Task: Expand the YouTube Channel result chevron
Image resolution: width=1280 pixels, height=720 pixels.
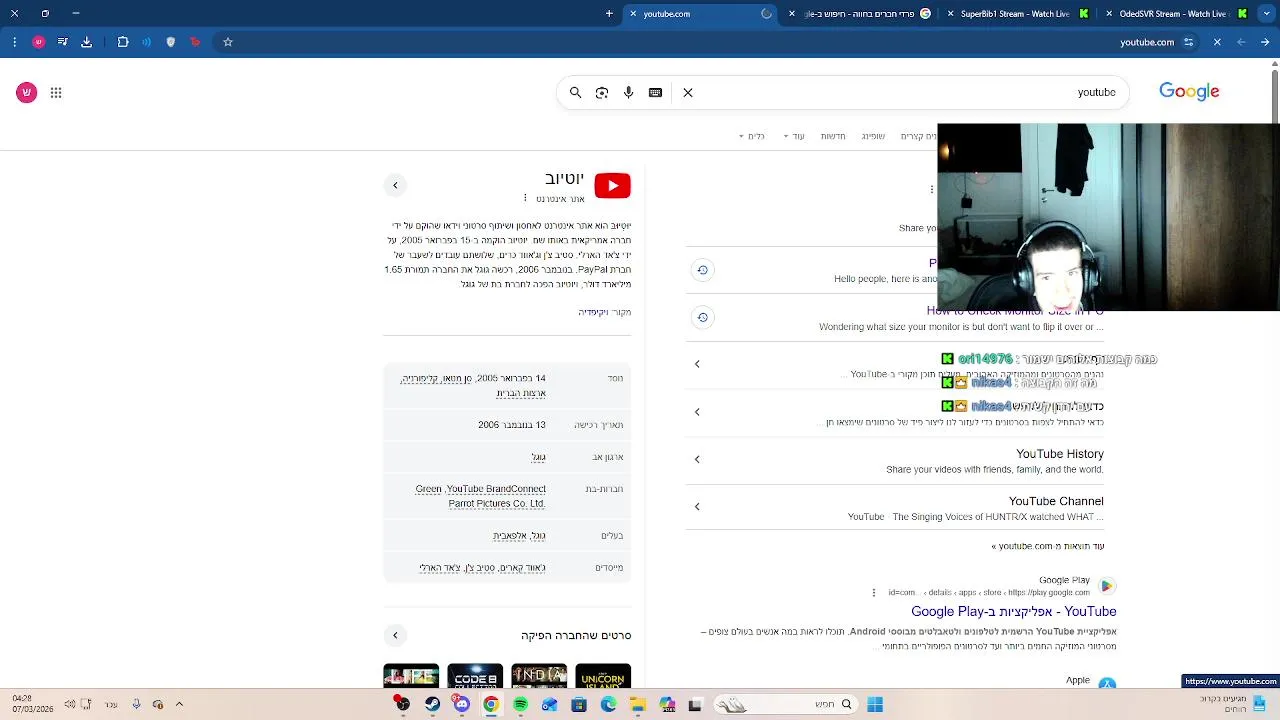Action: pos(697,506)
